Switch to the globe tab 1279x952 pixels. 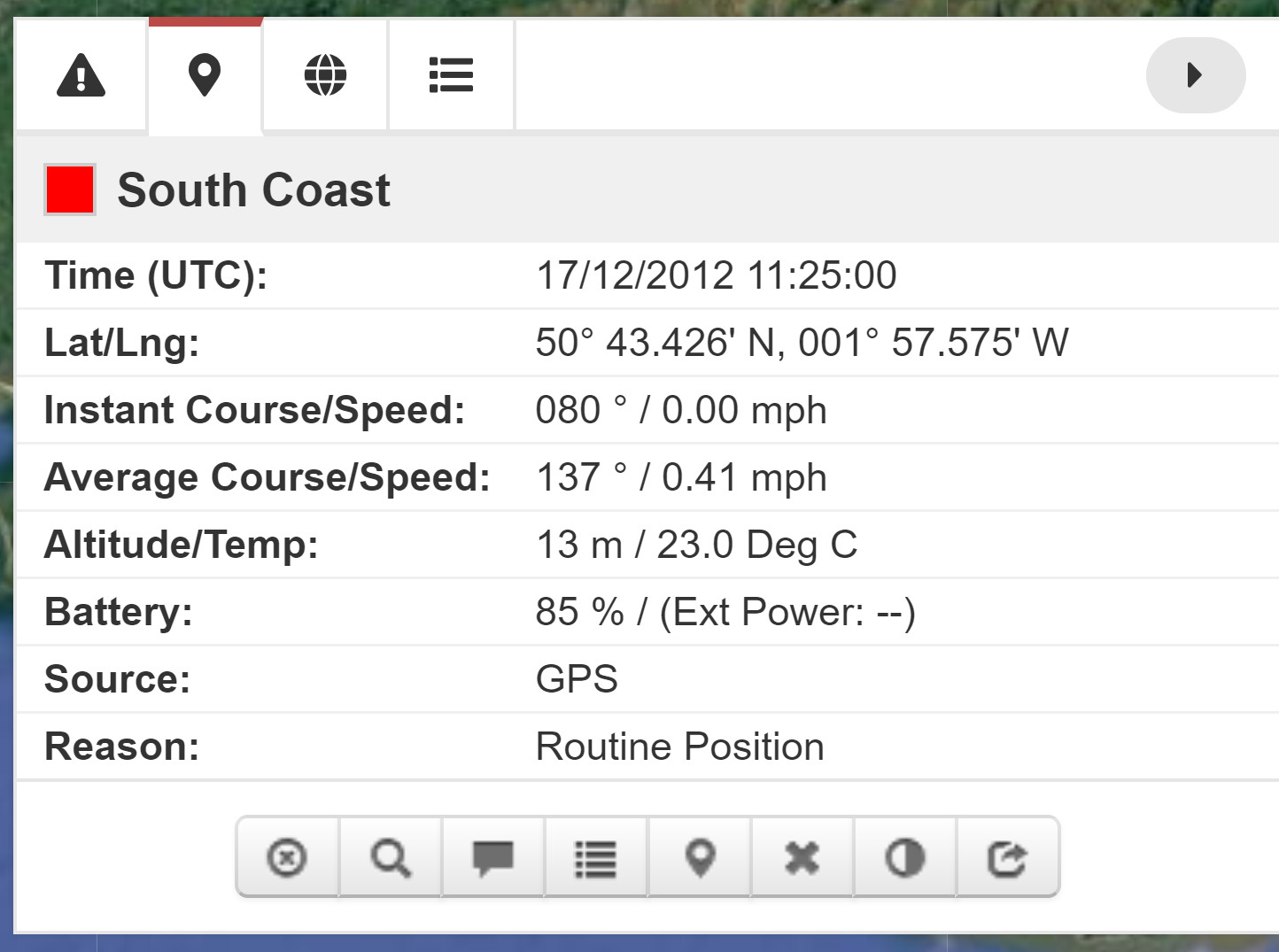[325, 75]
